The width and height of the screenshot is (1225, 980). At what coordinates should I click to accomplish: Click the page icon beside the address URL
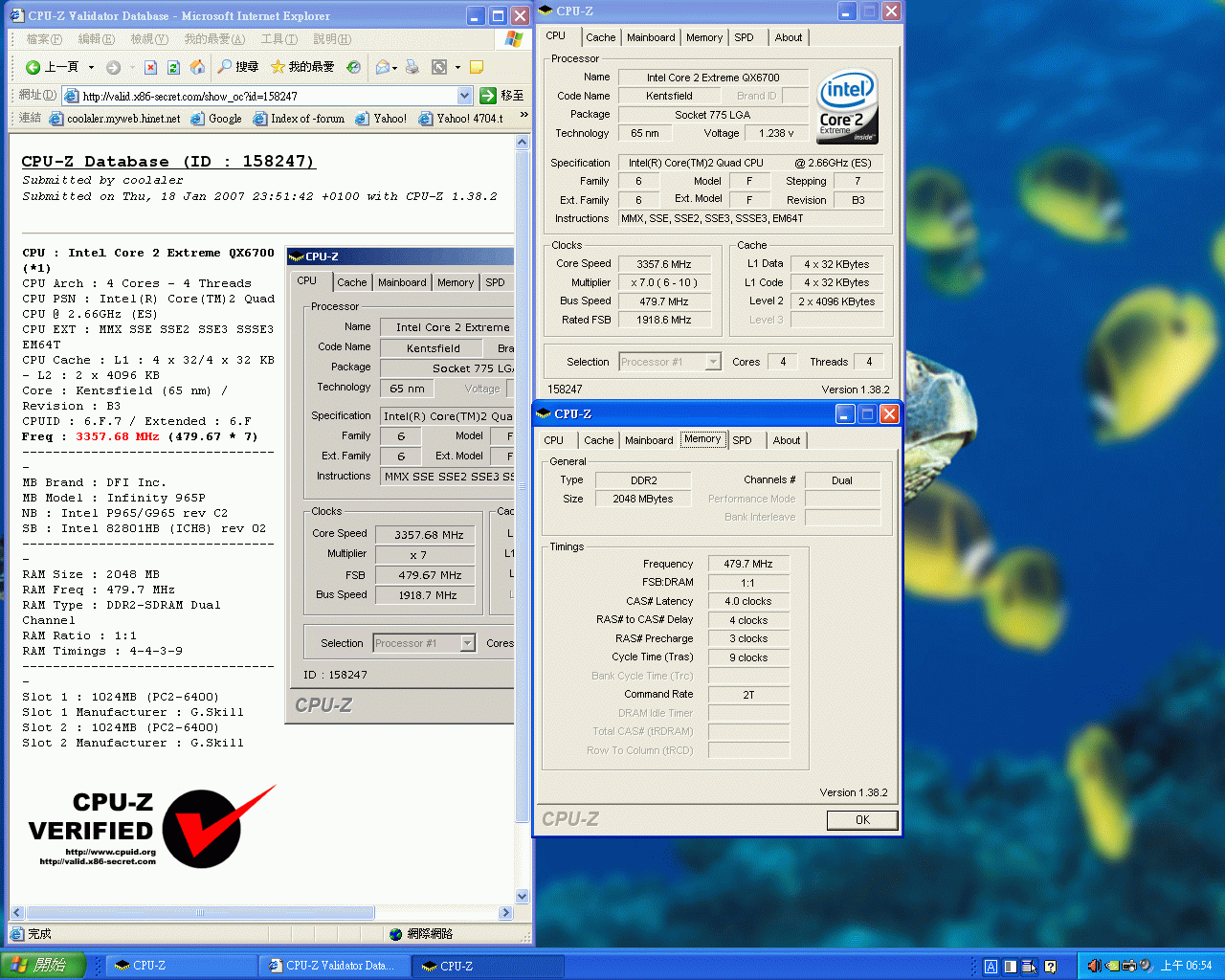(x=71, y=96)
